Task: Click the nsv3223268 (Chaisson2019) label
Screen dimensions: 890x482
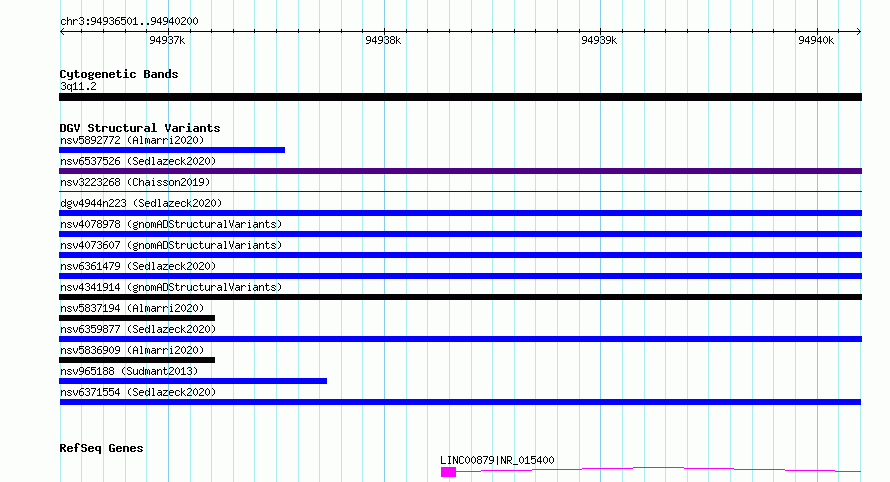Action: point(135,182)
